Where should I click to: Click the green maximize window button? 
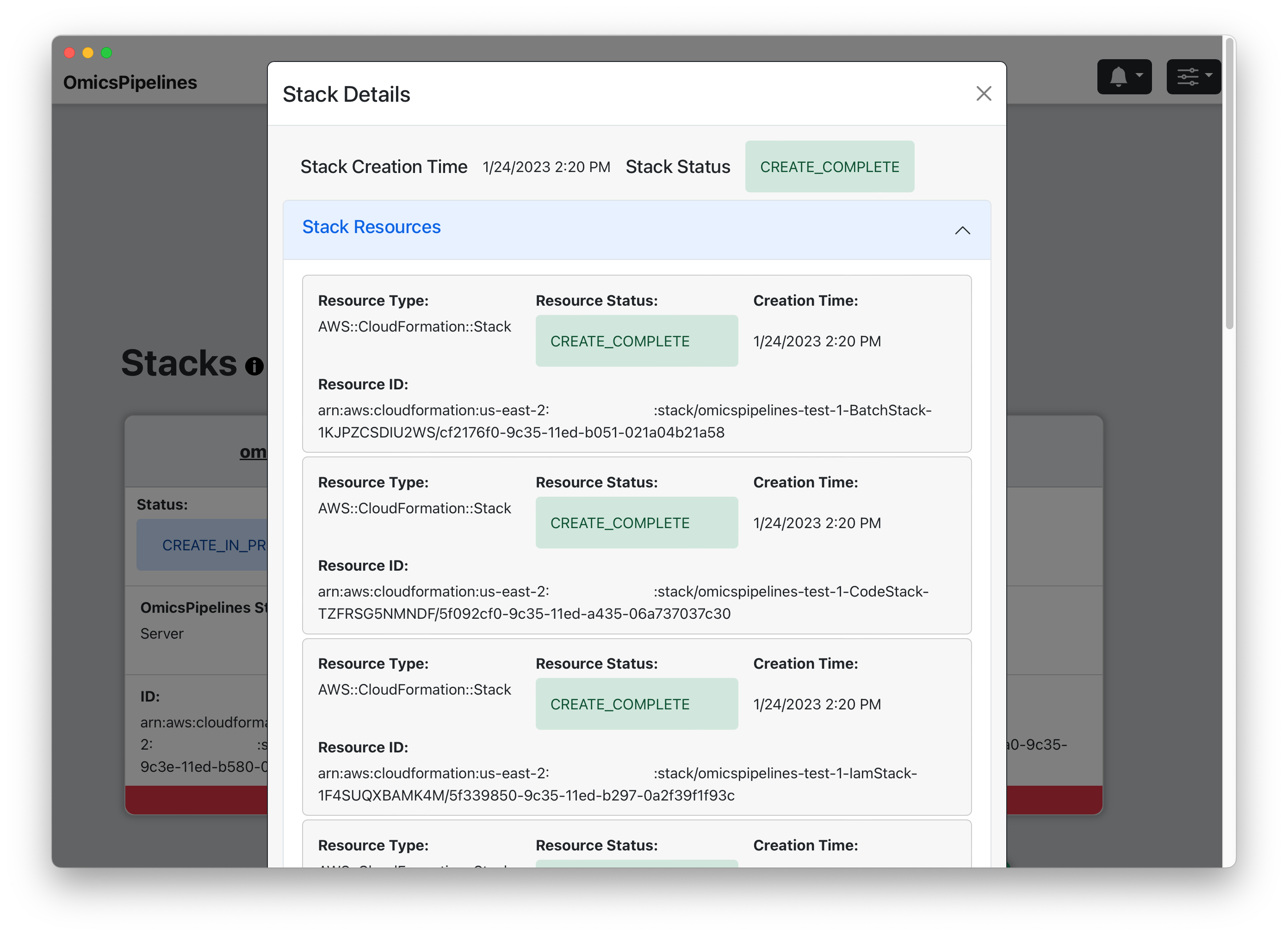pyautogui.click(x=106, y=52)
